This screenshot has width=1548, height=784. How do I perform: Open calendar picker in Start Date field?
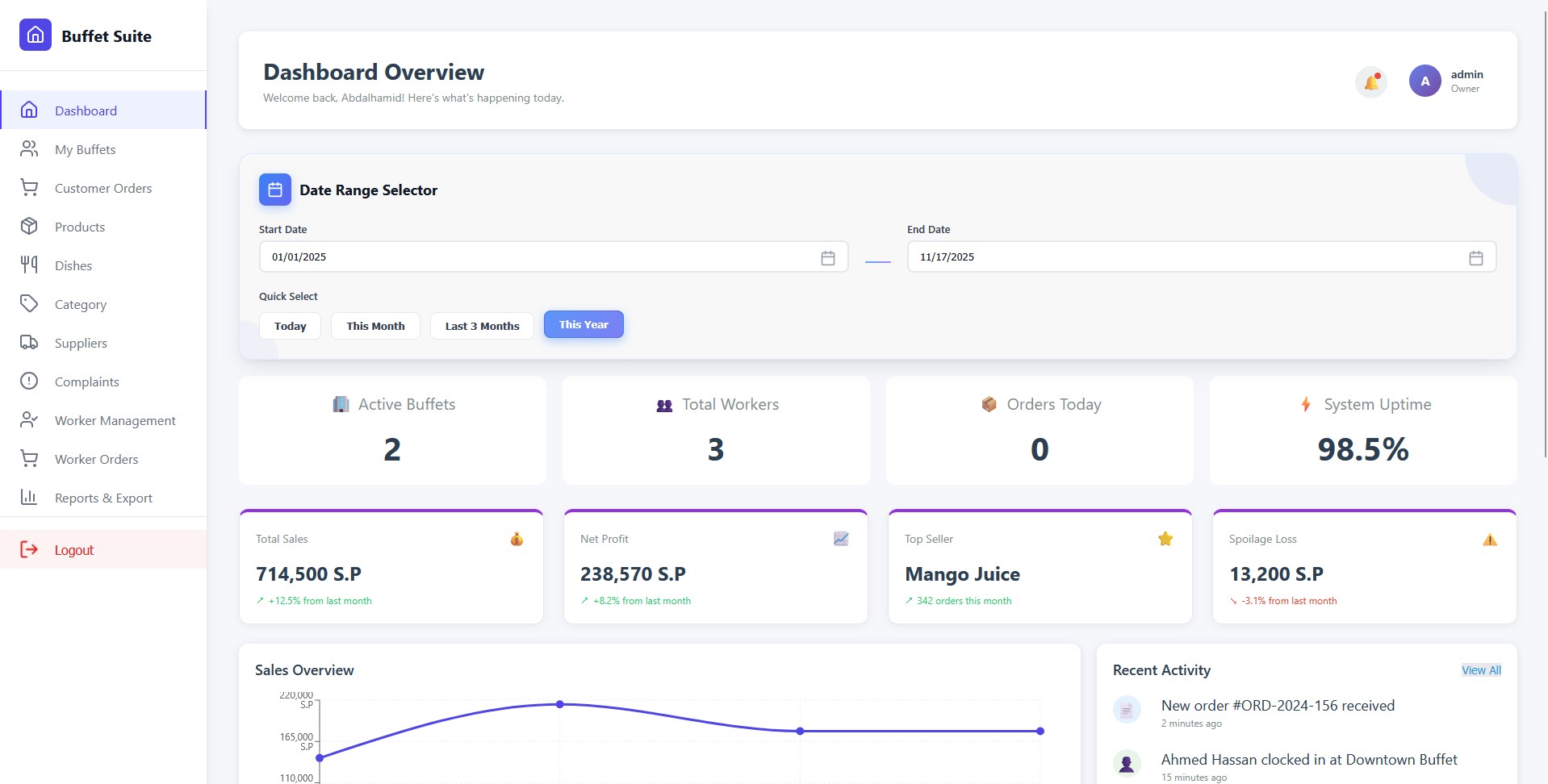(x=827, y=258)
